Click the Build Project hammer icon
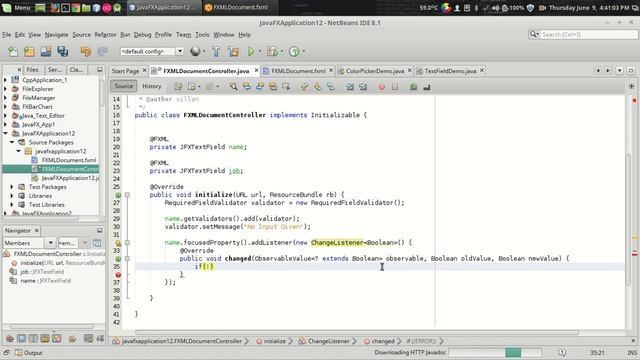Image resolution: width=640 pixels, height=360 pixels. coord(216,51)
